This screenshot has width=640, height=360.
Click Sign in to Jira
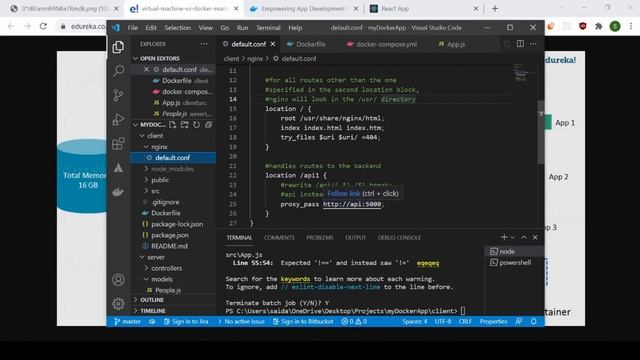pos(186,322)
